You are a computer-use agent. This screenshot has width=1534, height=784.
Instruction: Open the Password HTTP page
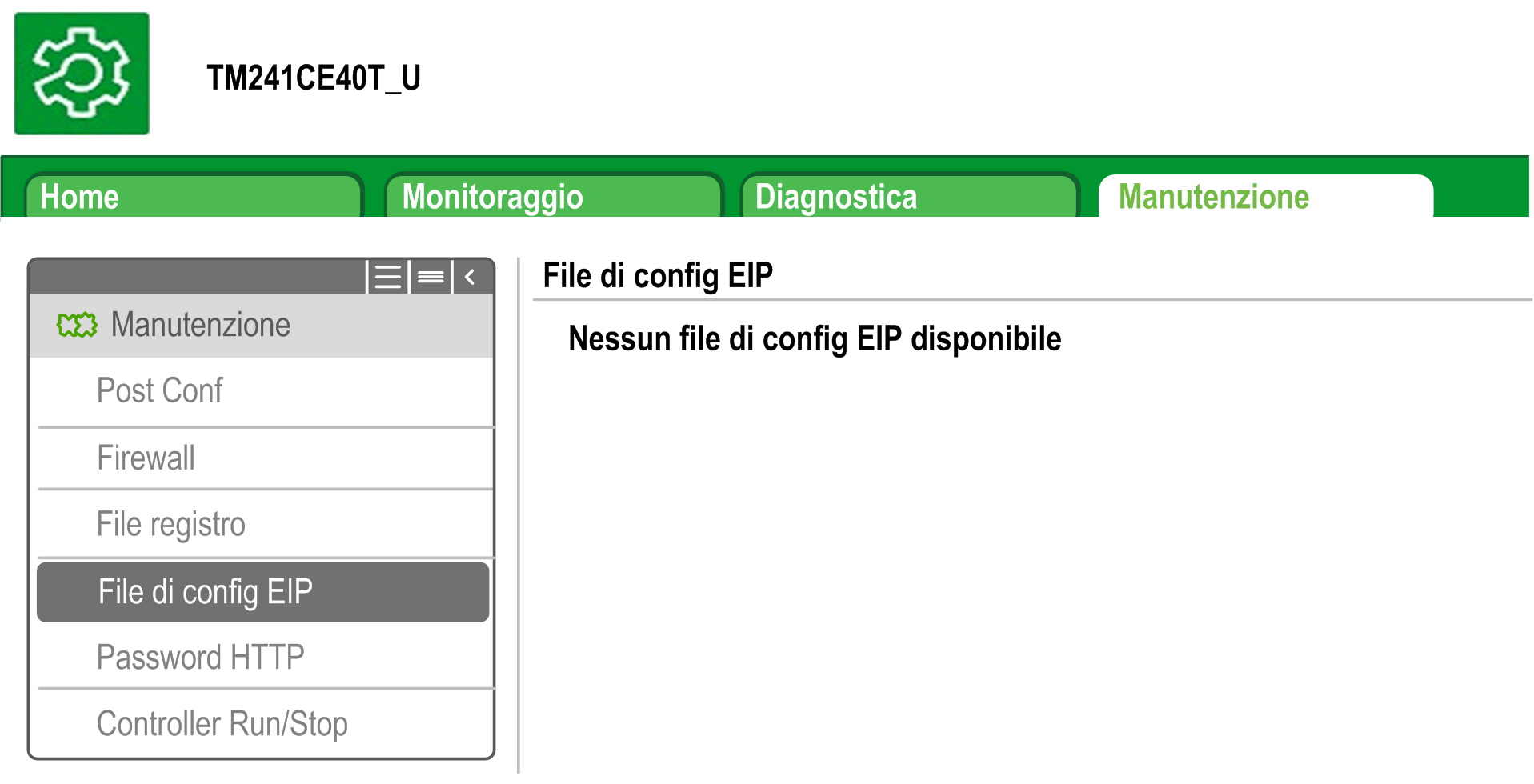[200, 658]
